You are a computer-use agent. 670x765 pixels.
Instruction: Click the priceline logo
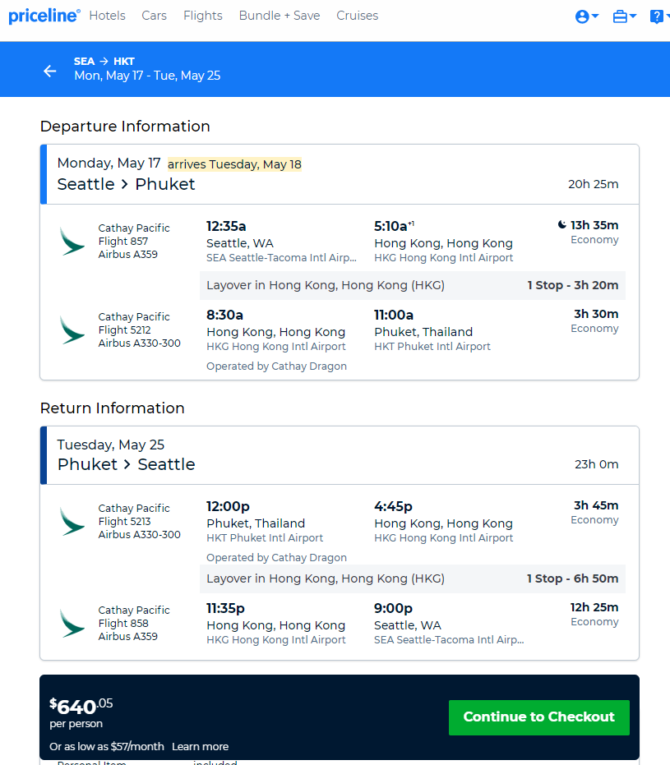pyautogui.click(x=44, y=16)
